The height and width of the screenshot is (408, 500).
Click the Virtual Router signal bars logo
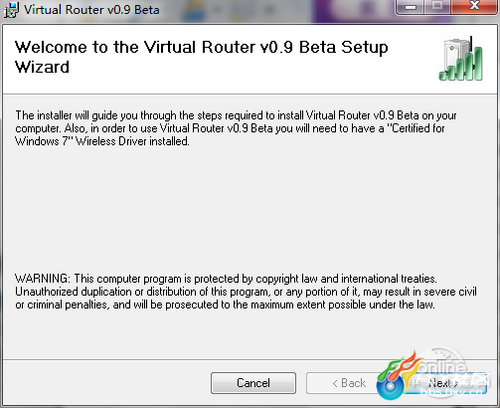461,59
